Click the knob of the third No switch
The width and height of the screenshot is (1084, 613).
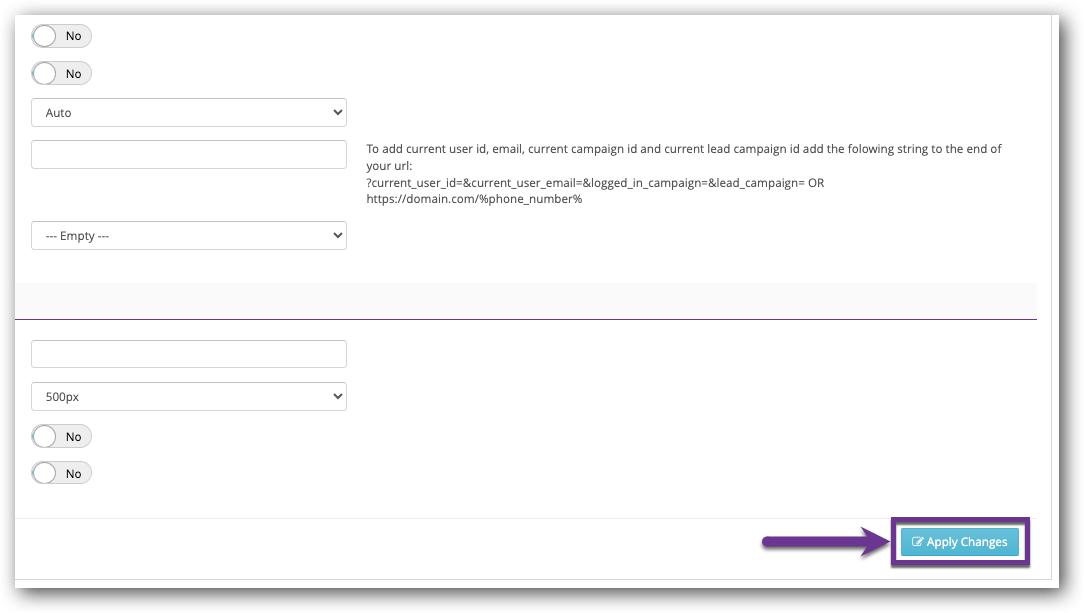pos(45,436)
